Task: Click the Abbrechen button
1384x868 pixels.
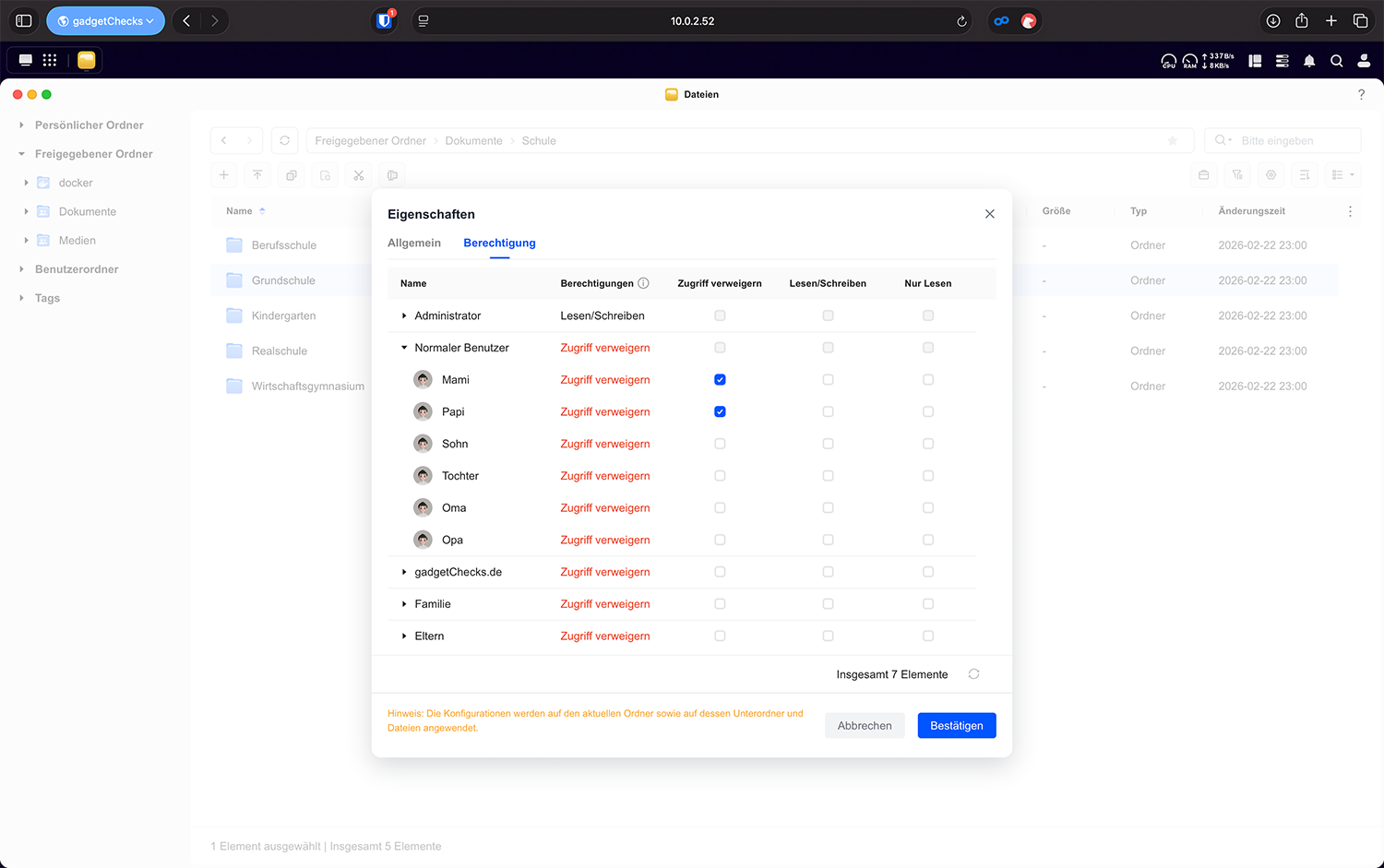Action: tap(865, 726)
